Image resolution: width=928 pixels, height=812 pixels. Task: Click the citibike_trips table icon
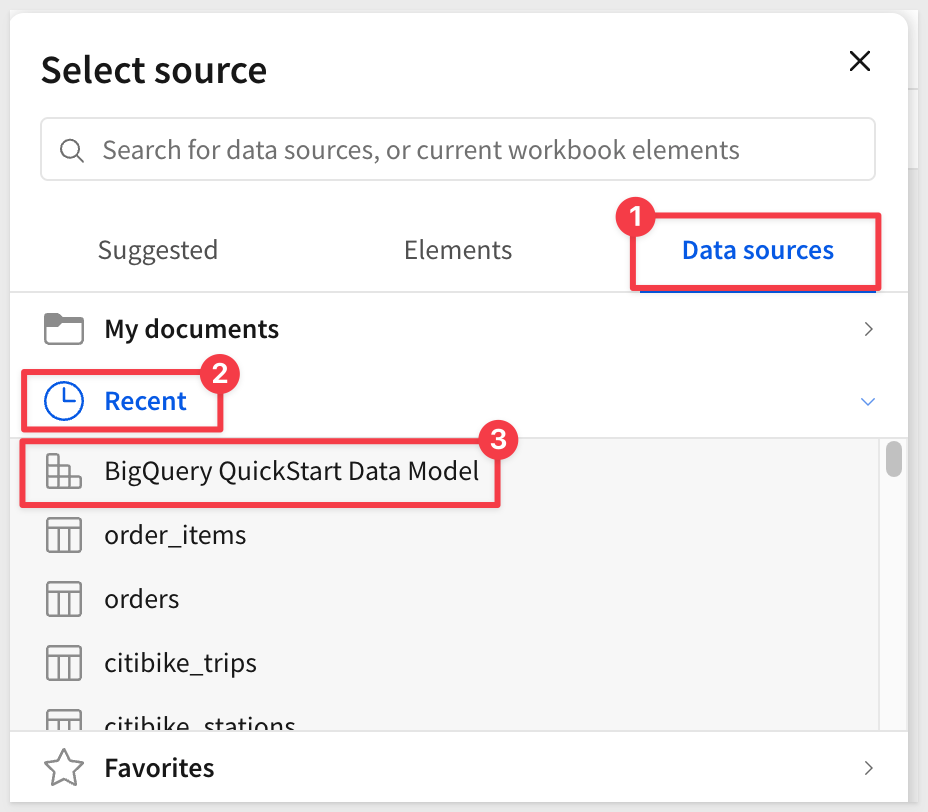[64, 663]
